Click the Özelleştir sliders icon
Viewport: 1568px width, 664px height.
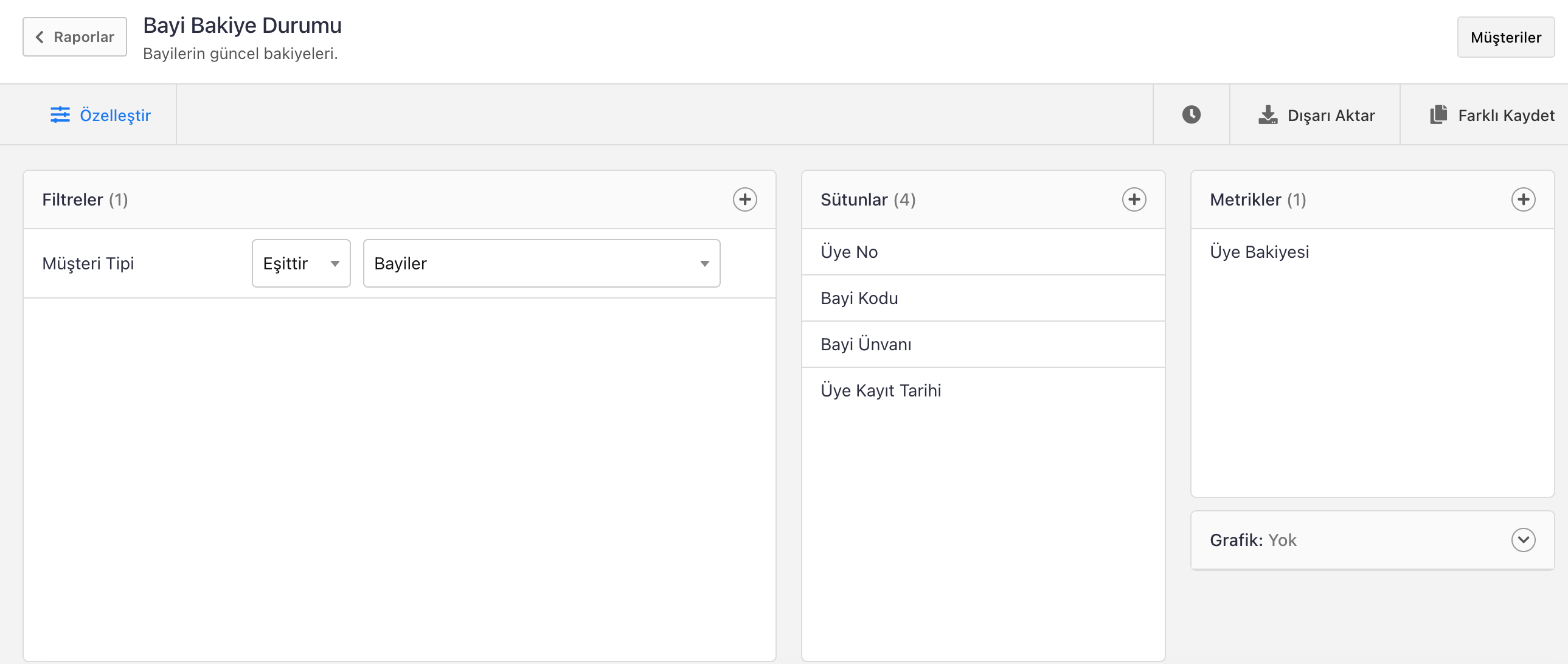60,114
